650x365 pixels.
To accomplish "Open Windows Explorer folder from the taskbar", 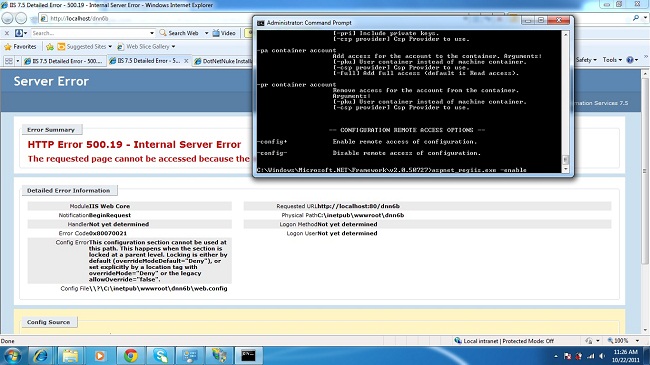I will pyautogui.click(x=70, y=355).
